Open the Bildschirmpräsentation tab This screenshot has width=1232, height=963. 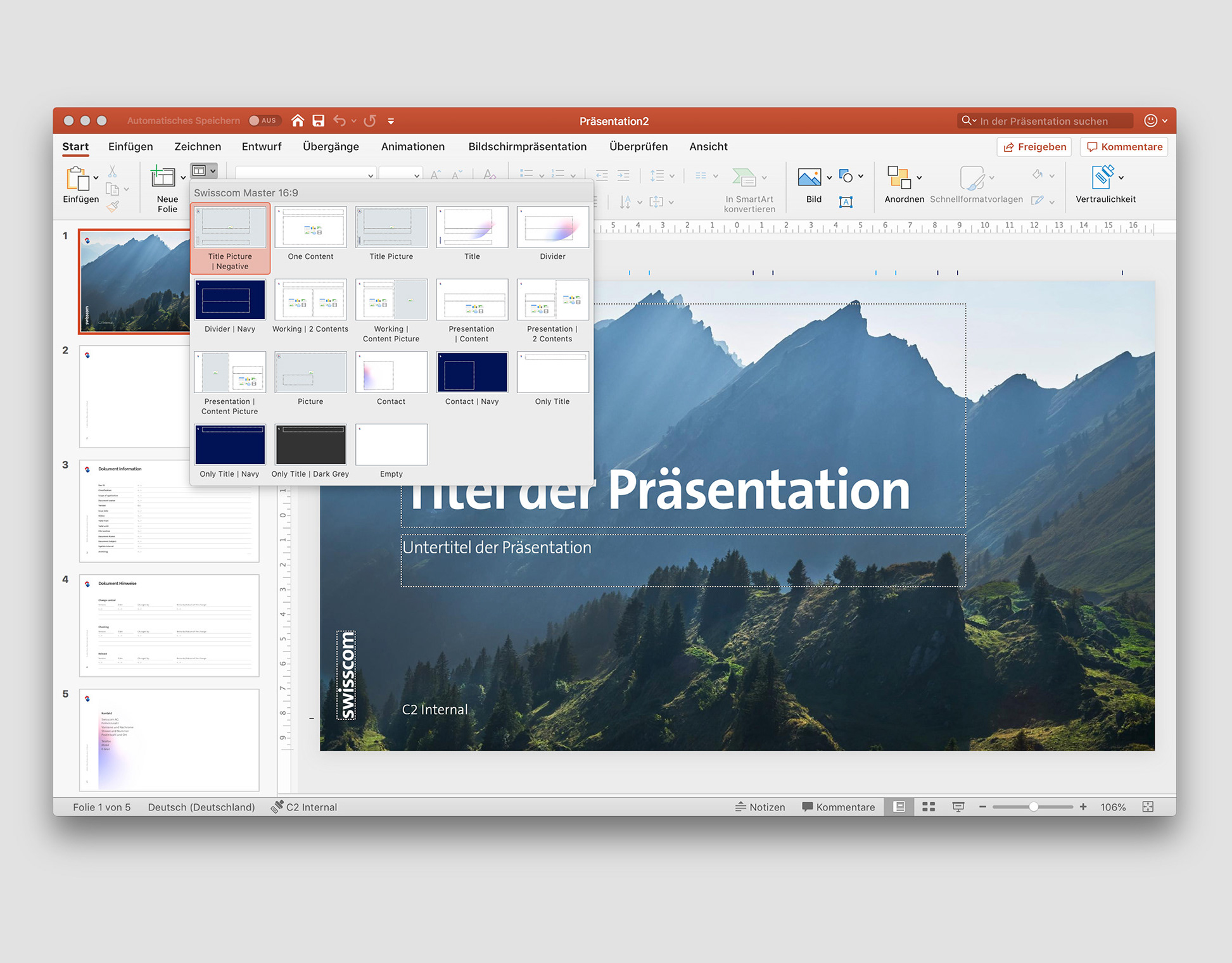click(x=528, y=146)
